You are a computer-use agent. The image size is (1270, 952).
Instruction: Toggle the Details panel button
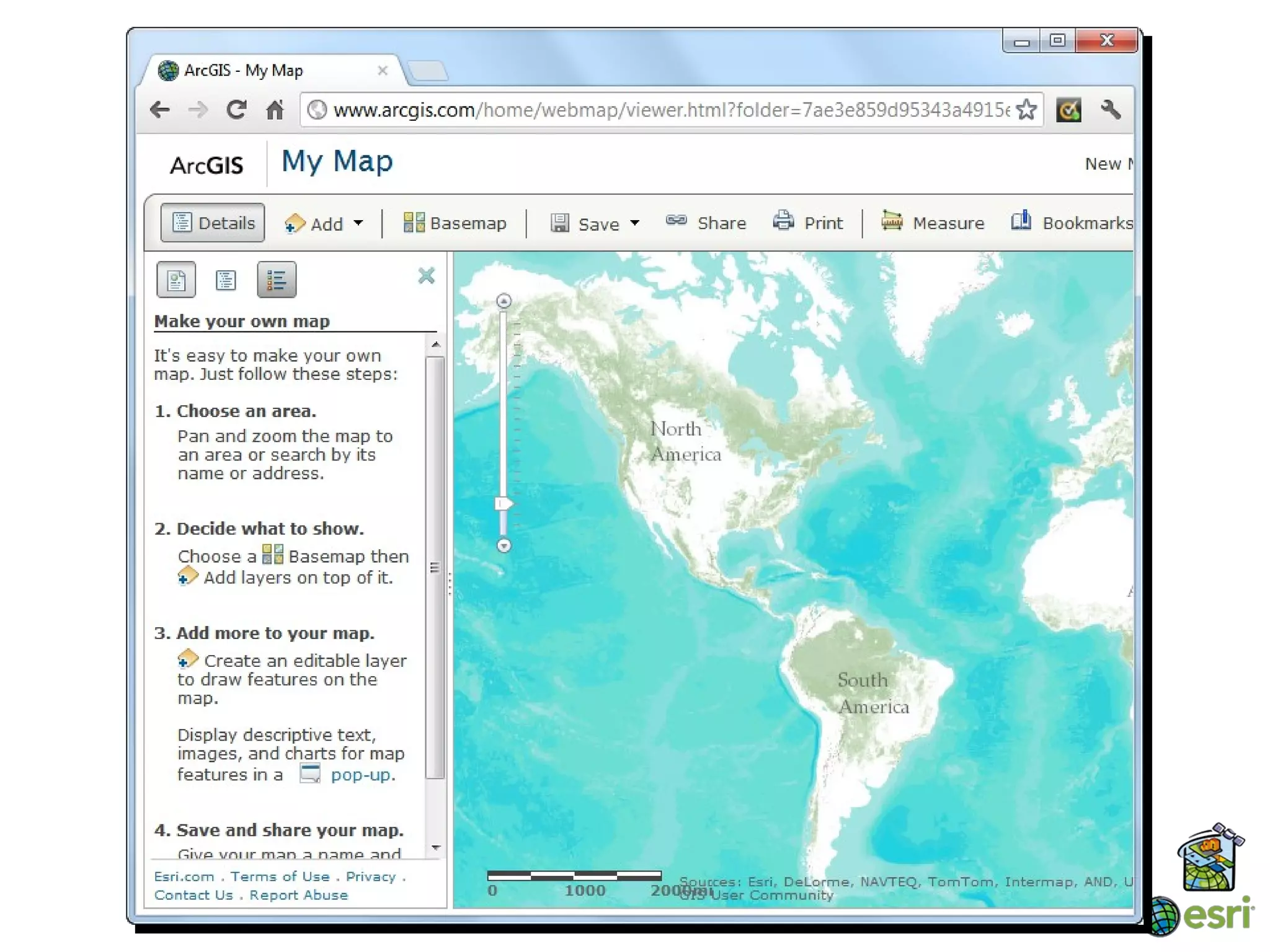point(213,223)
